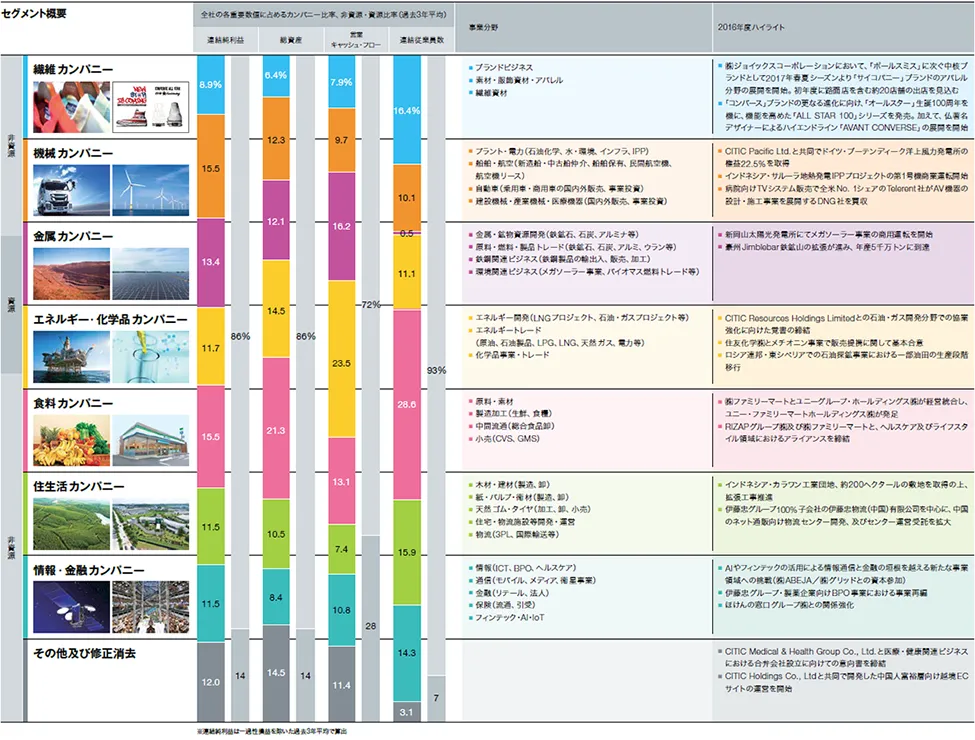Click the blue 8.9% net profit segment
Image resolution: width=975 pixels, height=740 pixels.
coord(211,85)
